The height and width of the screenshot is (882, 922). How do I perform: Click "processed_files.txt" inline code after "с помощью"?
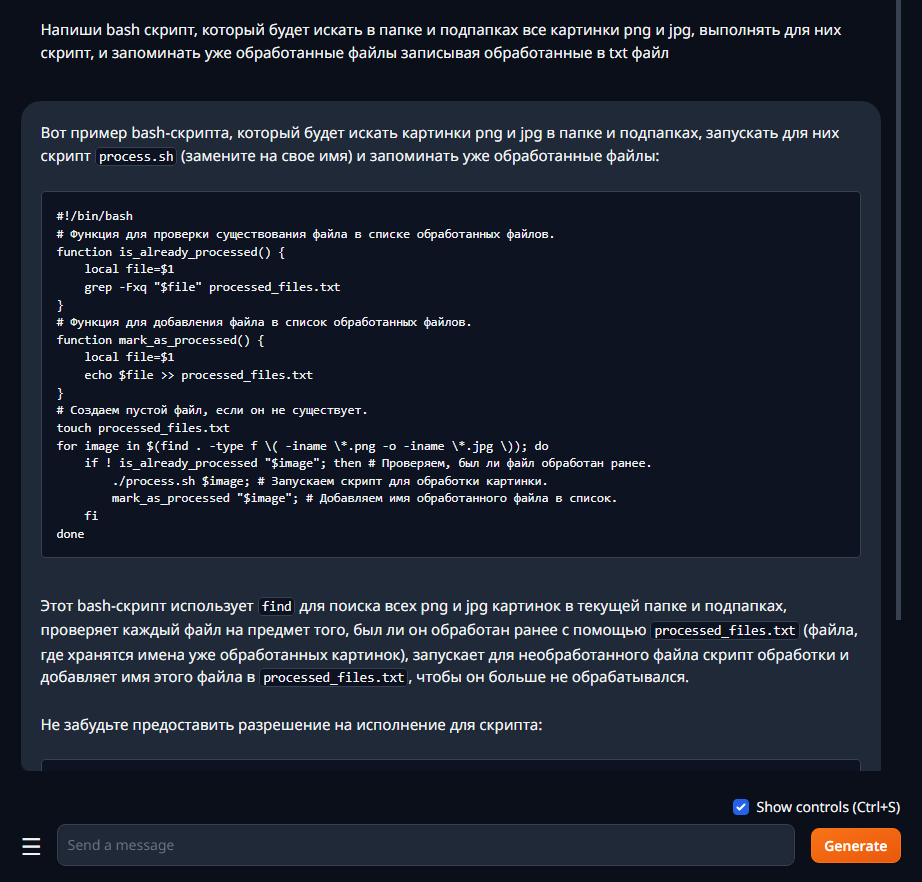[x=725, y=631]
